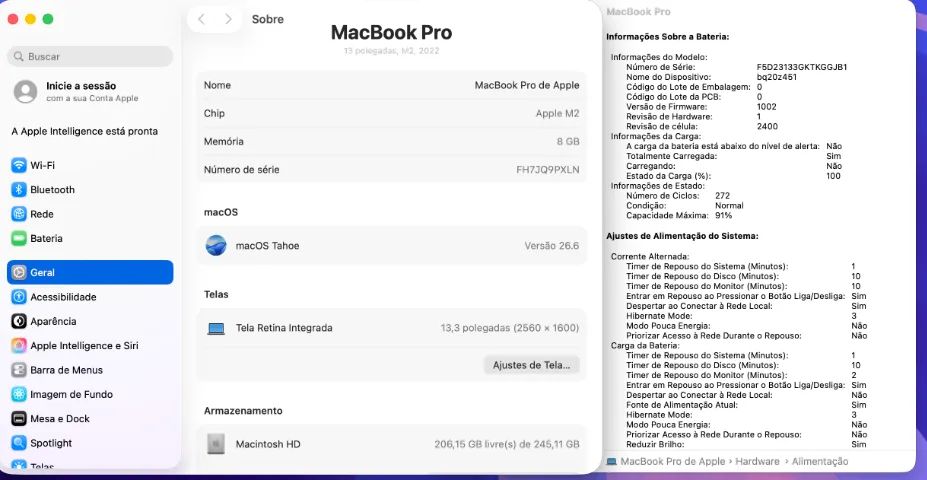Click Versão de Firmware value 1002
This screenshot has width=927, height=480.
tap(767, 106)
